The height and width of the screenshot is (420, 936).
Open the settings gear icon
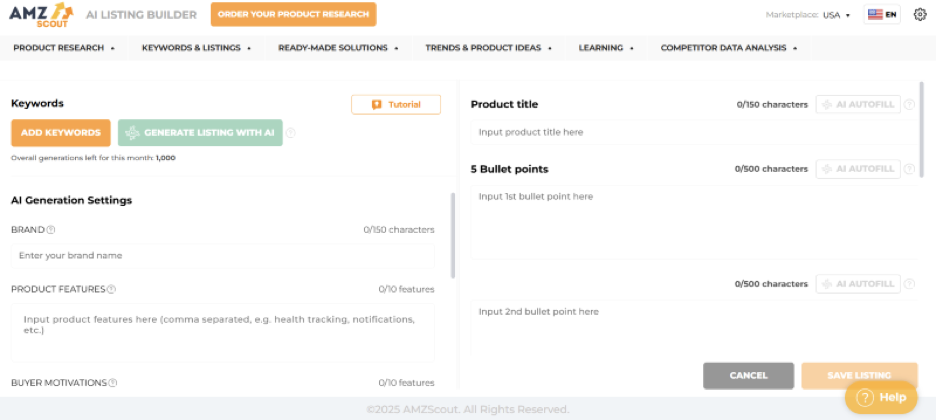click(x=920, y=15)
